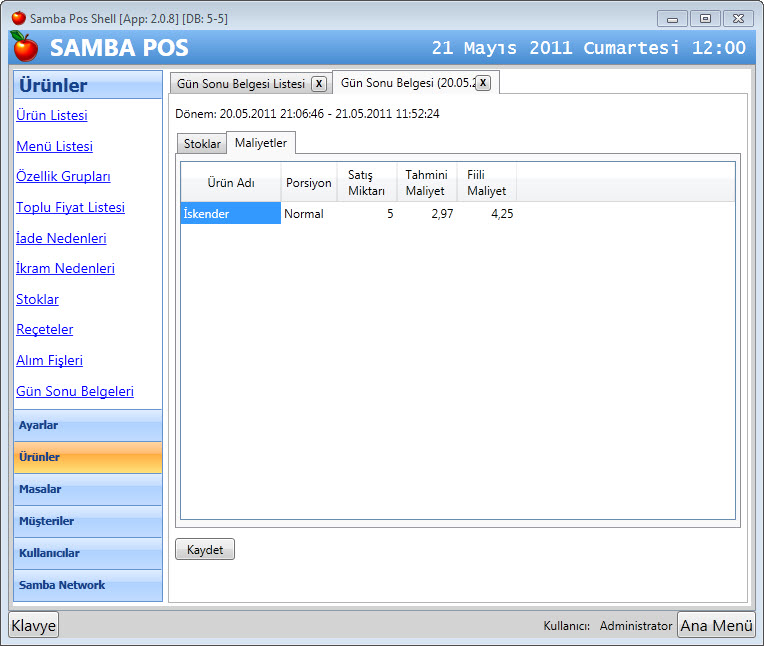The image size is (764, 646).
Task: Open Menü Listesi in the sidebar
Action: tap(55, 147)
